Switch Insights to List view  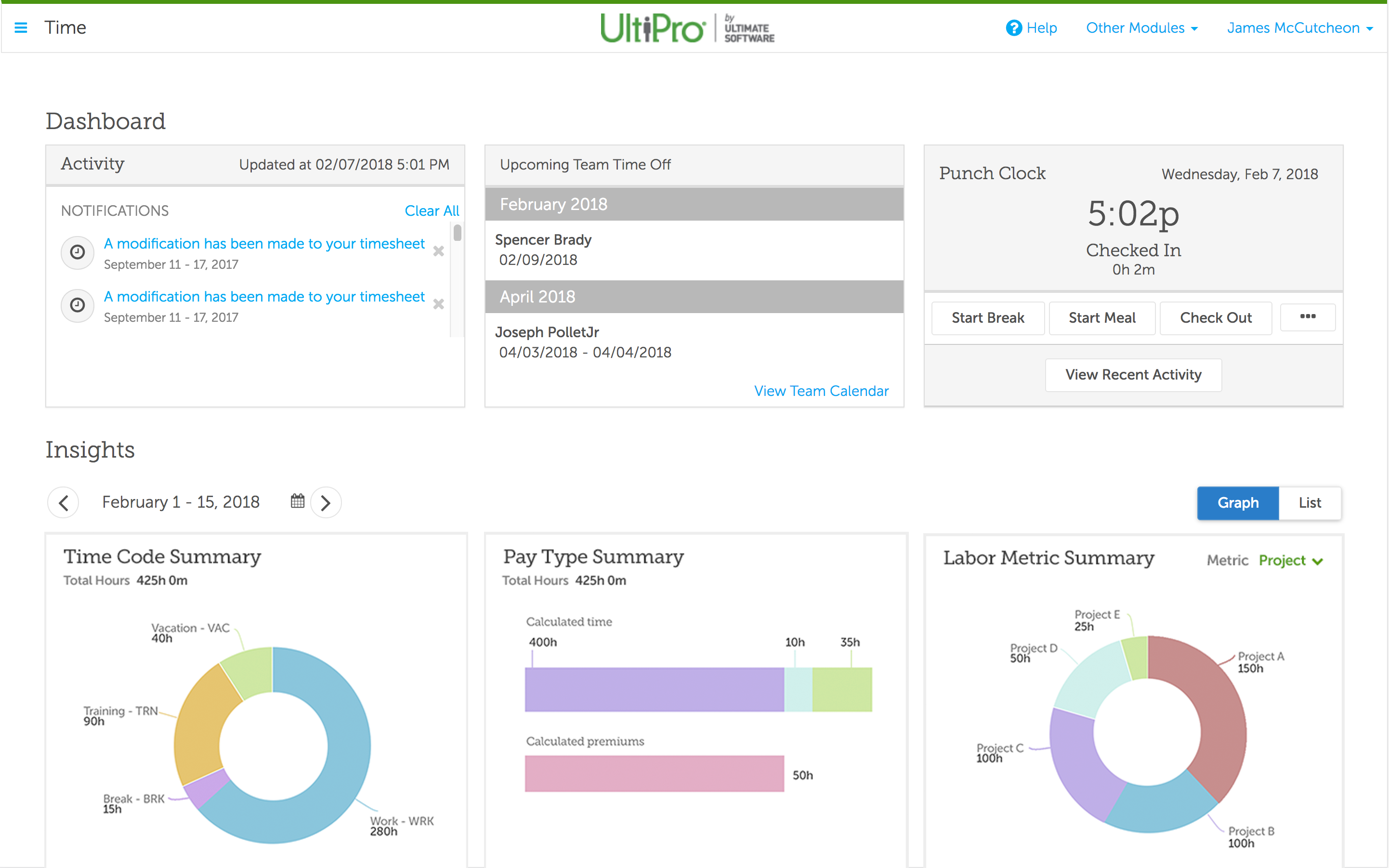(x=1310, y=503)
